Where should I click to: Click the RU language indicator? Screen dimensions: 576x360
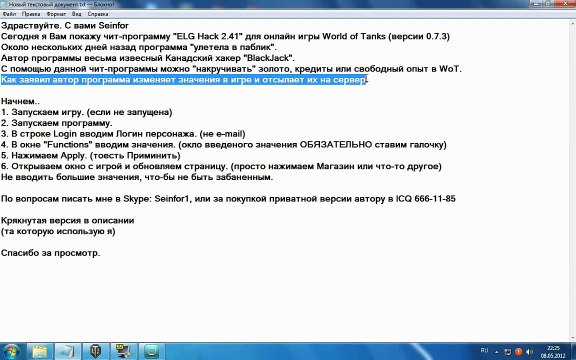click(x=484, y=351)
